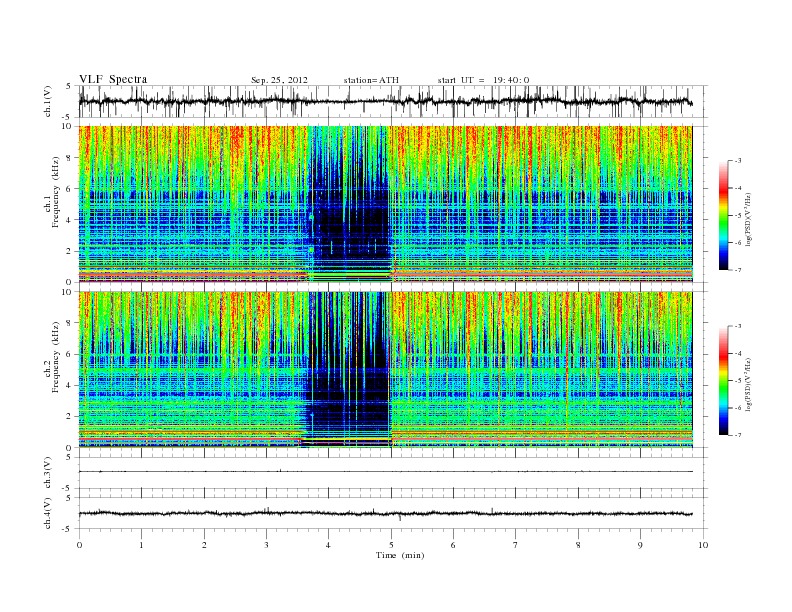Select the 'ch.1(V)' waveform axis label
The height and width of the screenshot is (612, 792).
click(x=48, y=101)
